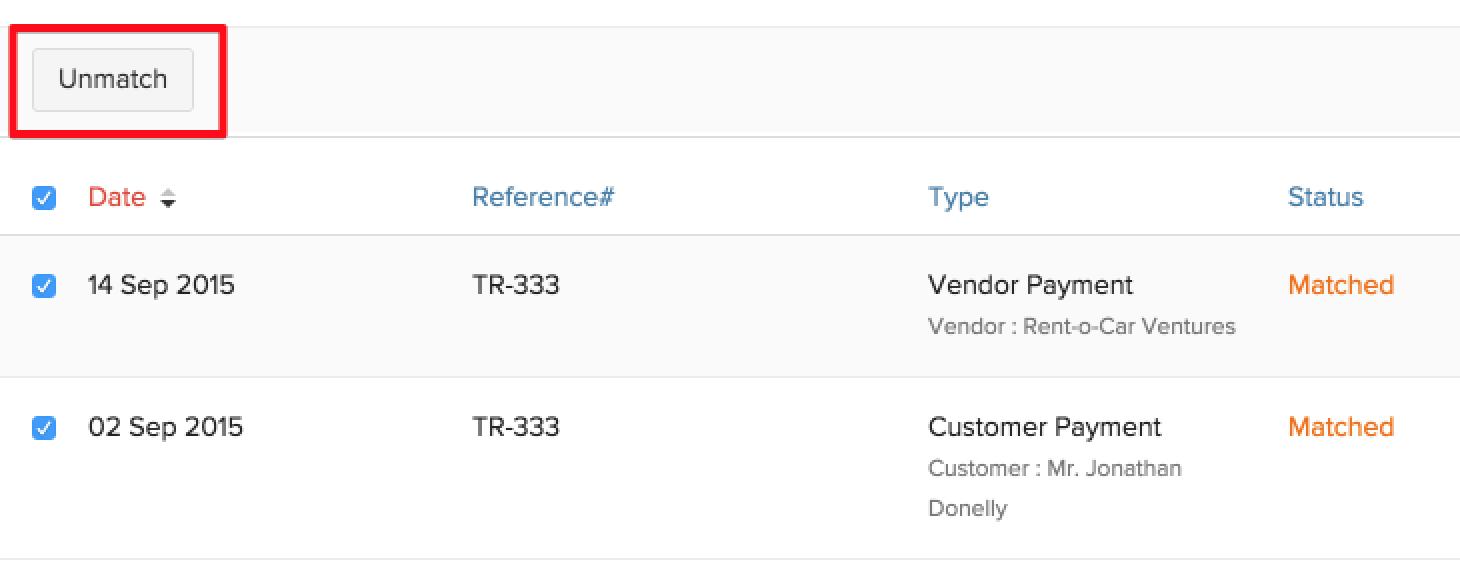Click vendor name Rent-o-Car Ventures
This screenshot has height=562, width=1460.
point(1128,326)
